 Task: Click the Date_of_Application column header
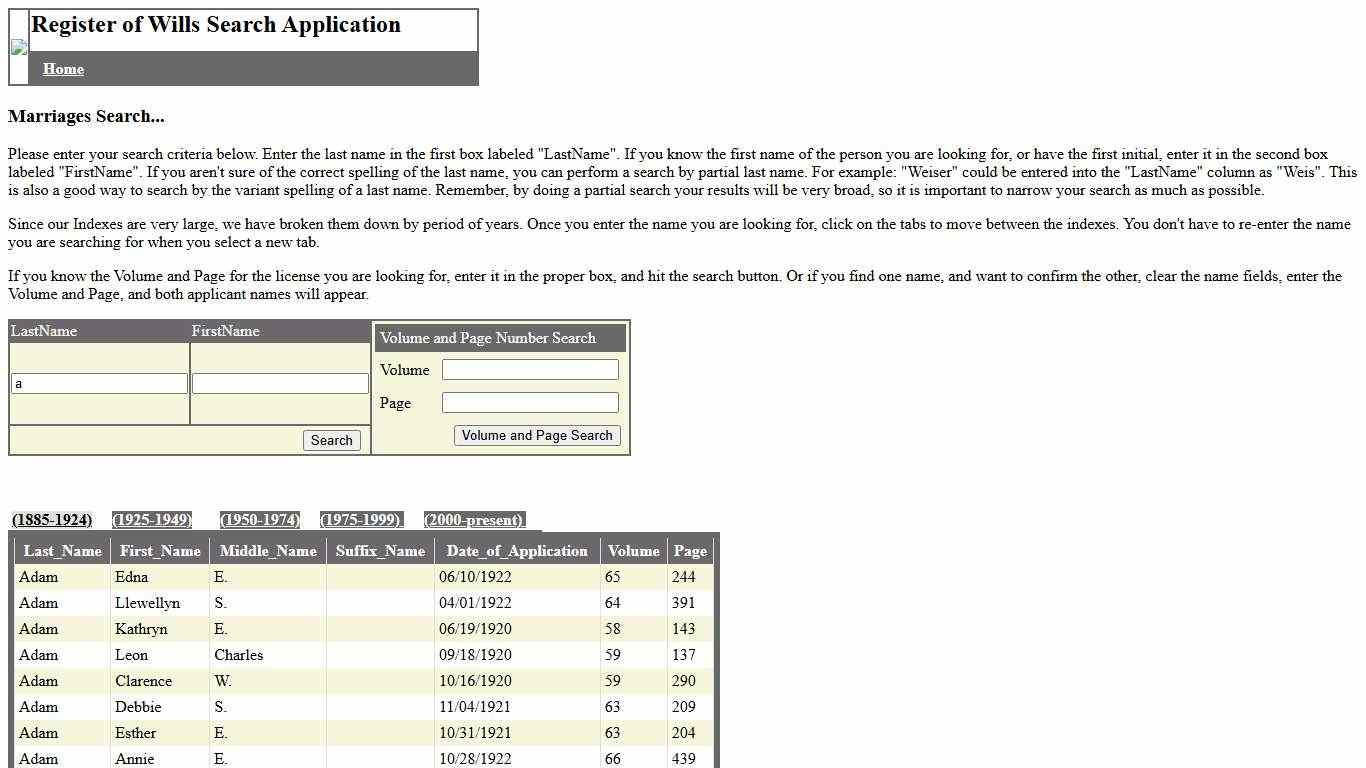(516, 550)
